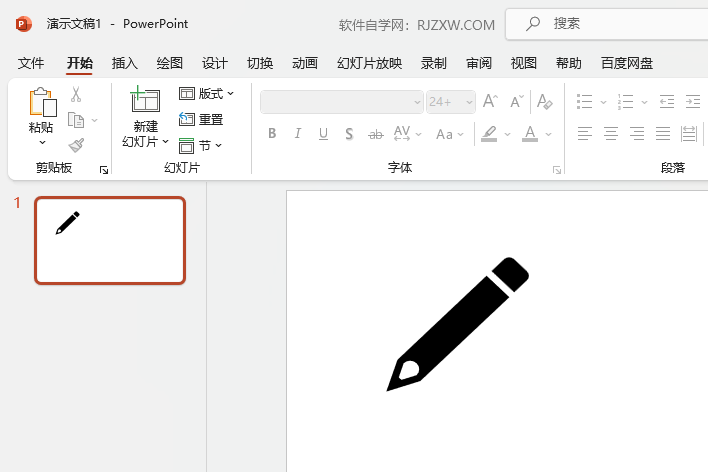The height and width of the screenshot is (472, 708).
Task: Align text left
Action: click(585, 134)
